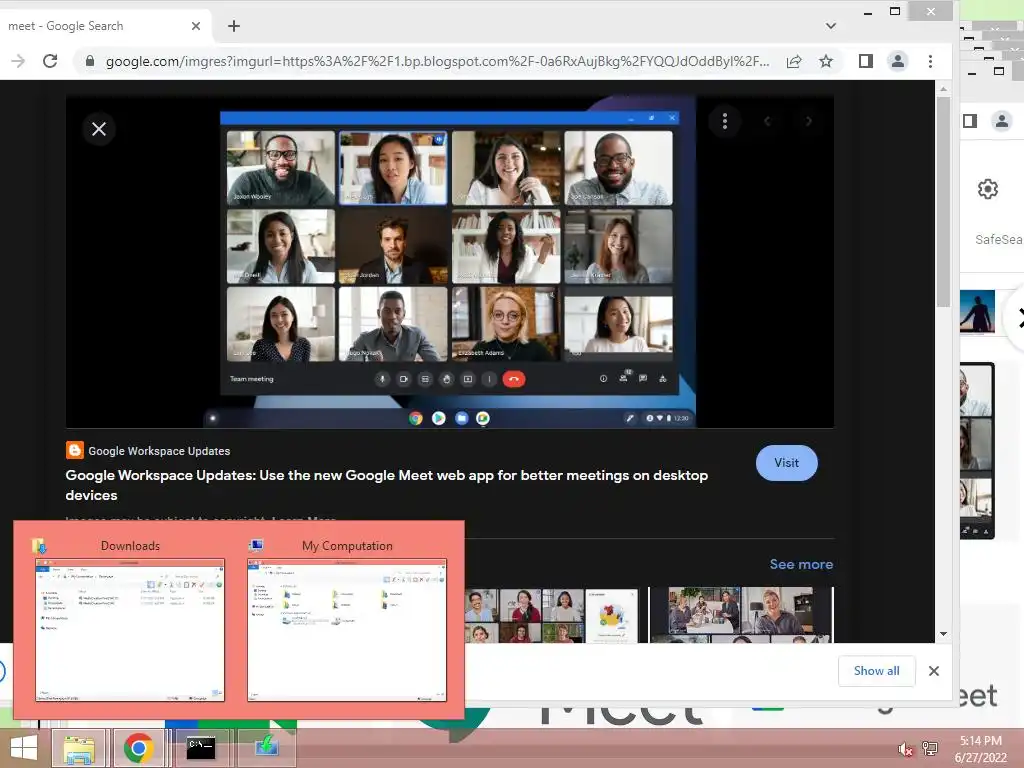Select the meet - Google Search tab

coord(105,26)
